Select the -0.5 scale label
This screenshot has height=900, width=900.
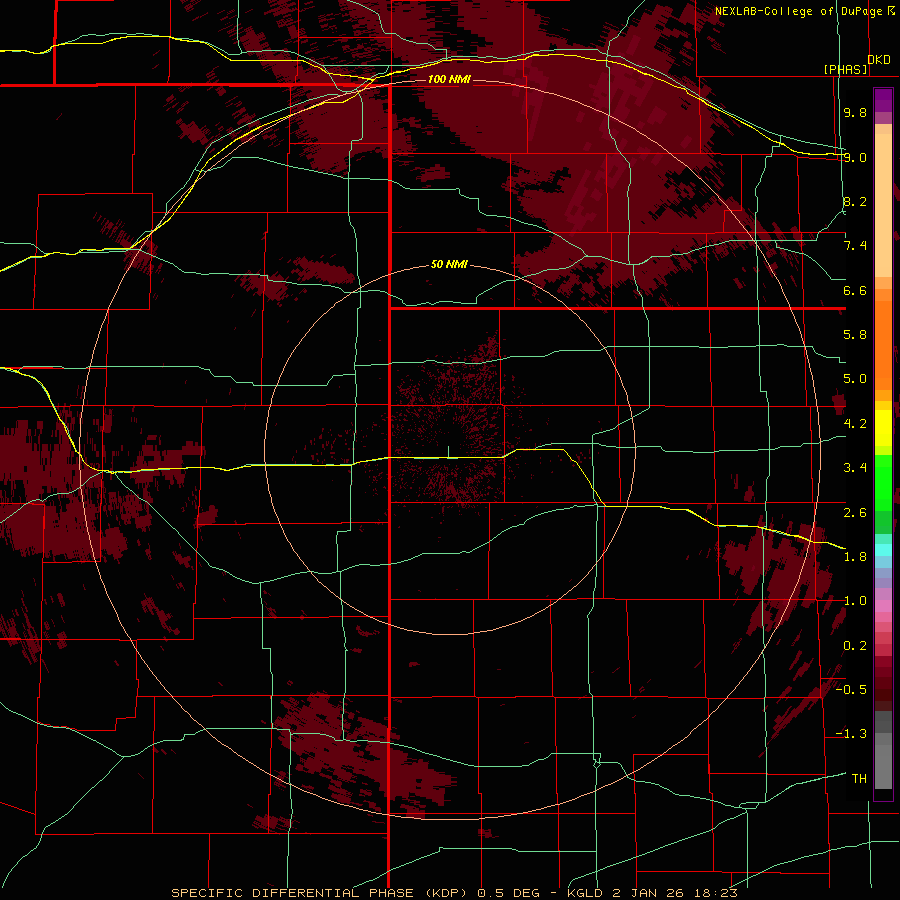pyautogui.click(x=851, y=690)
